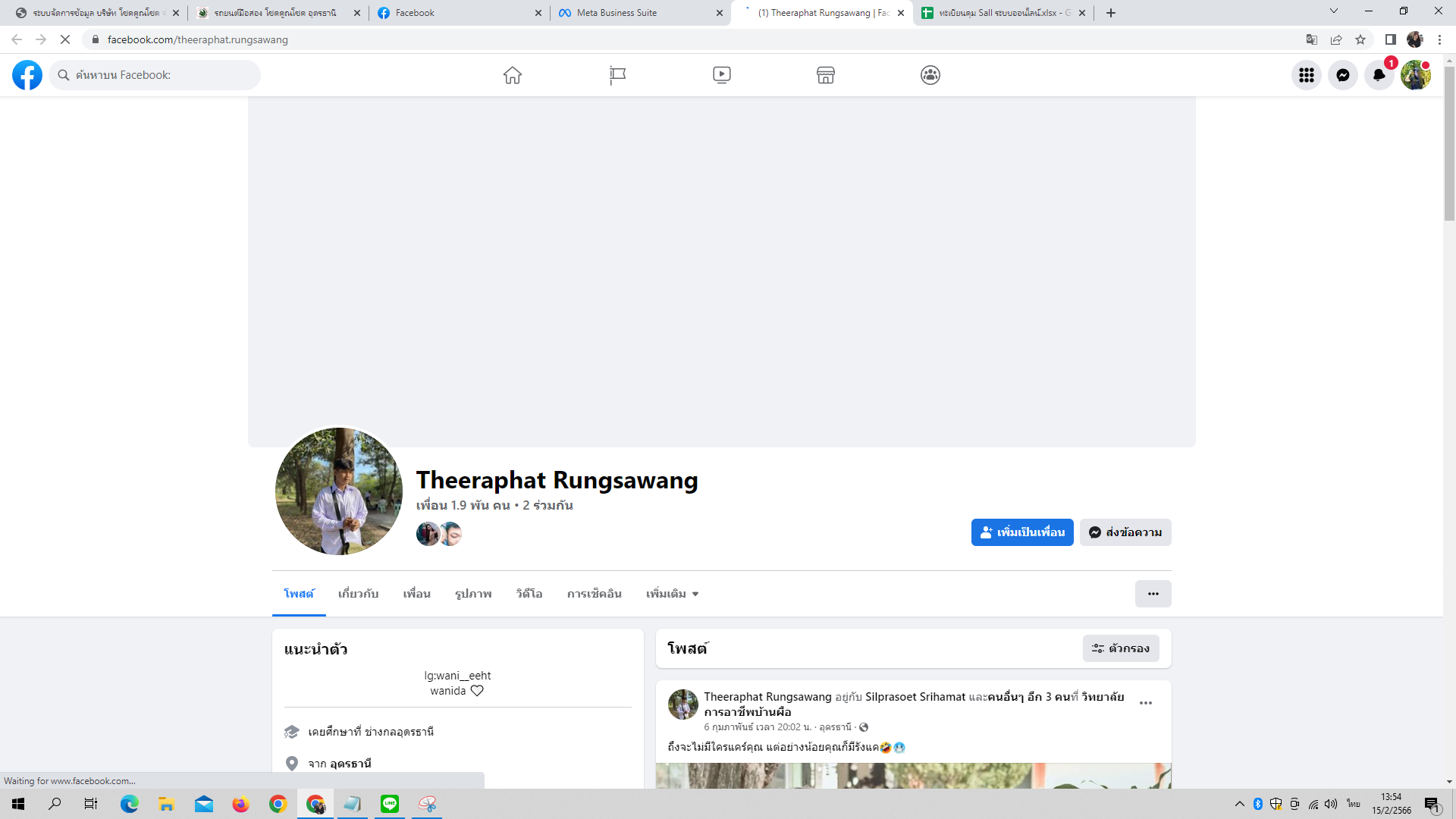The width and height of the screenshot is (1456, 819).
Task: Open the Pages flag icon
Action: 617,75
